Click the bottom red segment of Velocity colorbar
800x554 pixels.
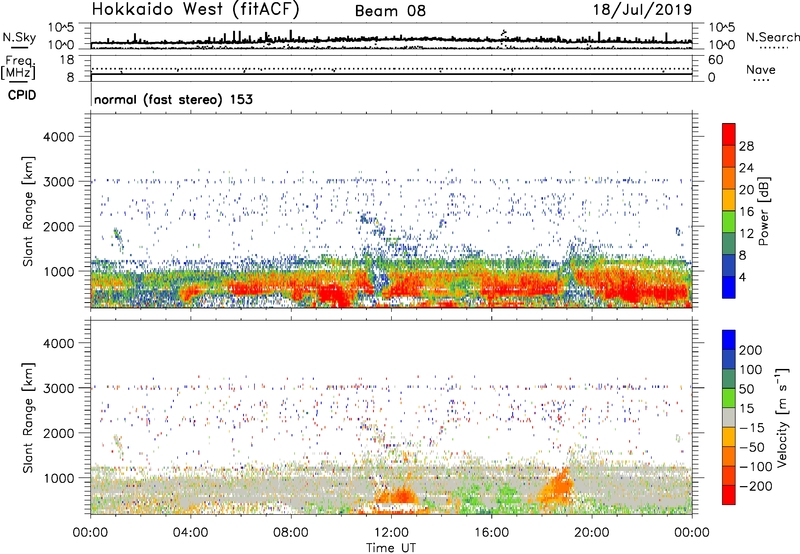[x=729, y=495]
